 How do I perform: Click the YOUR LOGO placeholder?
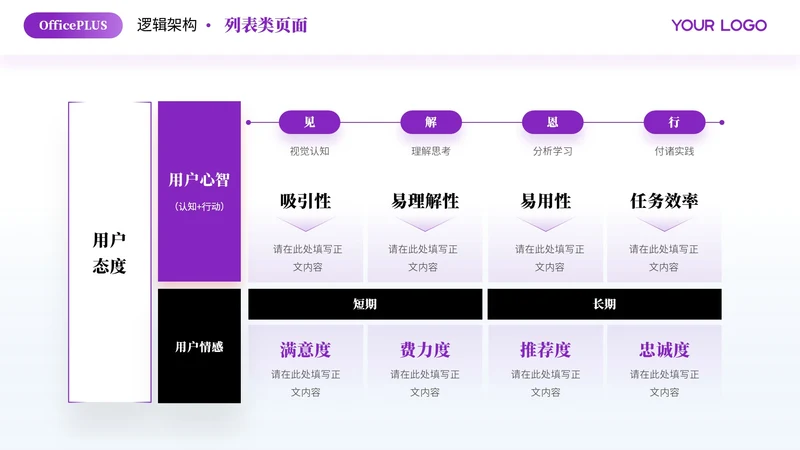(719, 25)
